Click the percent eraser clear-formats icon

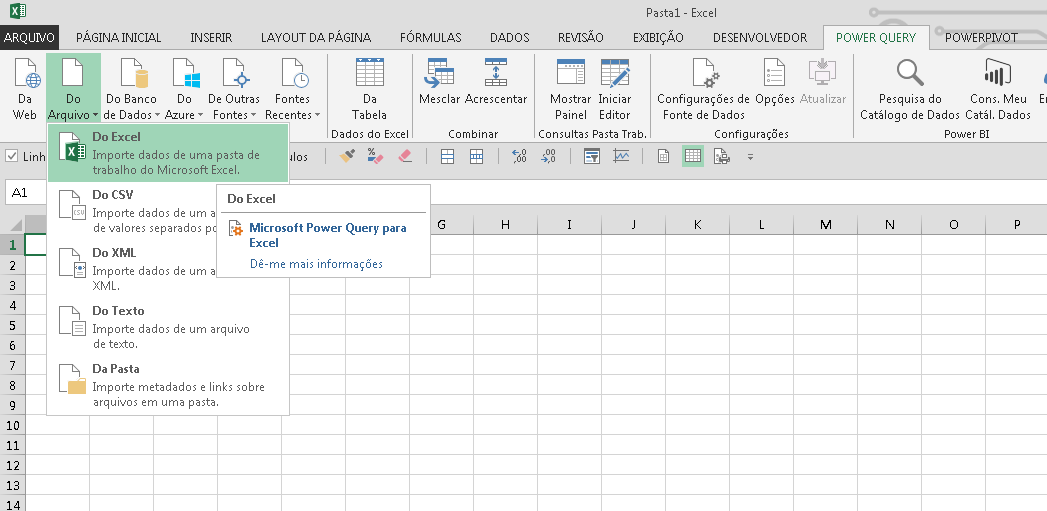tap(375, 156)
